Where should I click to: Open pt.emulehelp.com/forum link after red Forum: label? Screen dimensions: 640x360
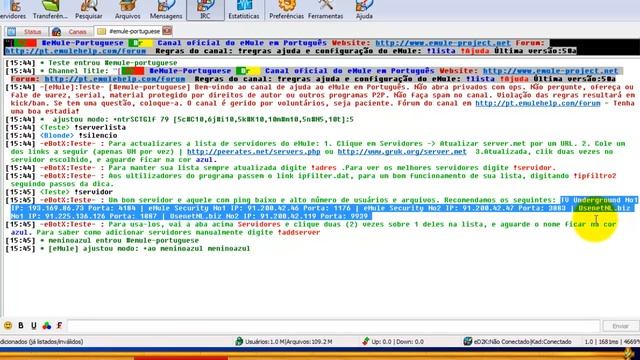(x=115, y=79)
